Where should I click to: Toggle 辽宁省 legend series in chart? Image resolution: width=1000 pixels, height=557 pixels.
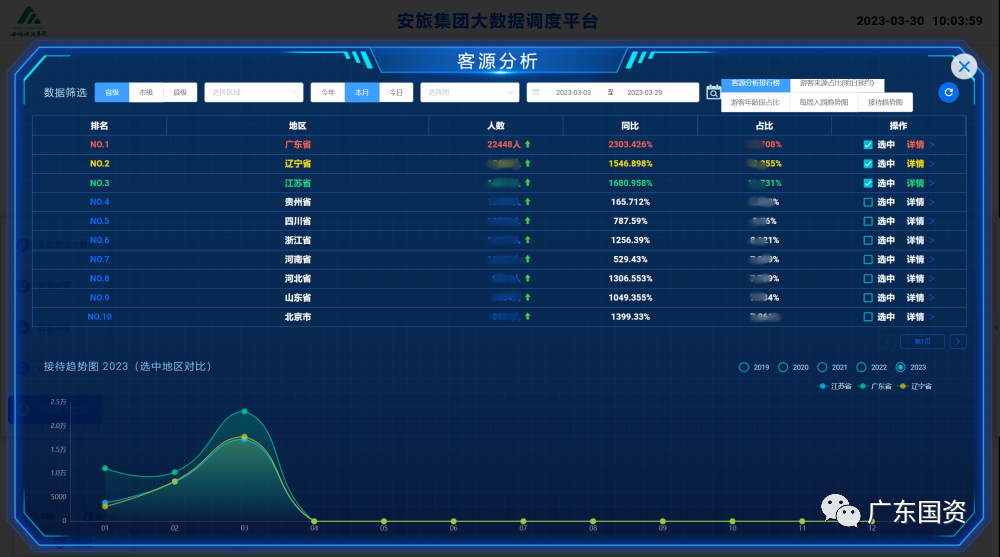coord(915,386)
